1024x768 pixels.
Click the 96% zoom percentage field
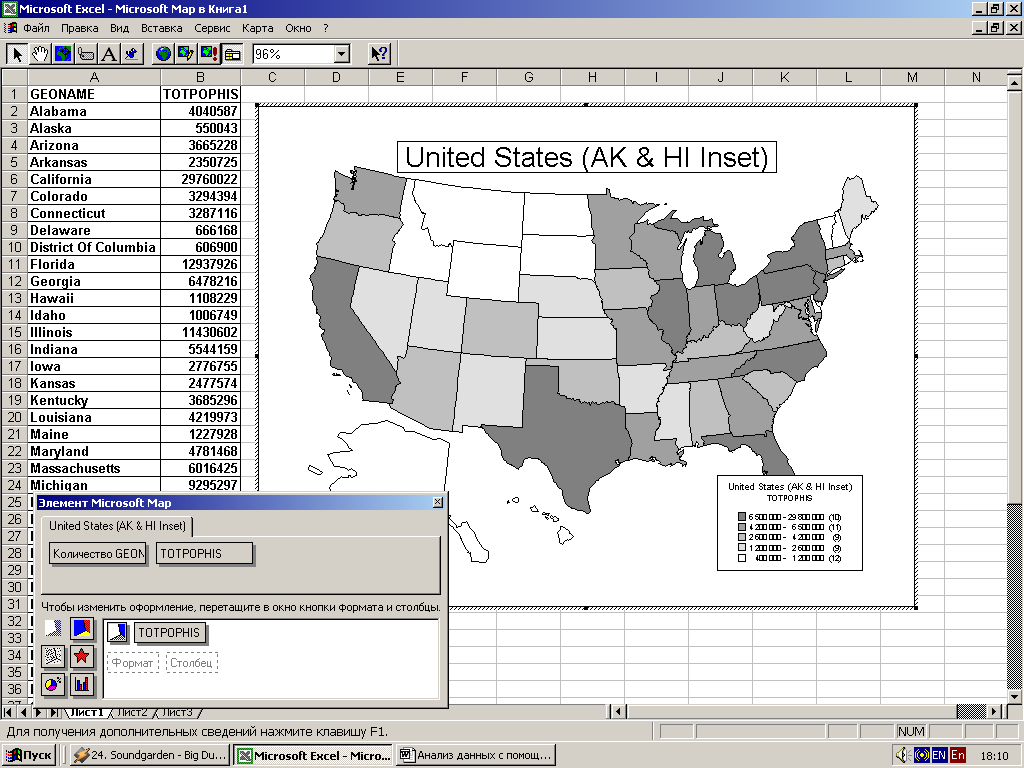[x=293, y=54]
